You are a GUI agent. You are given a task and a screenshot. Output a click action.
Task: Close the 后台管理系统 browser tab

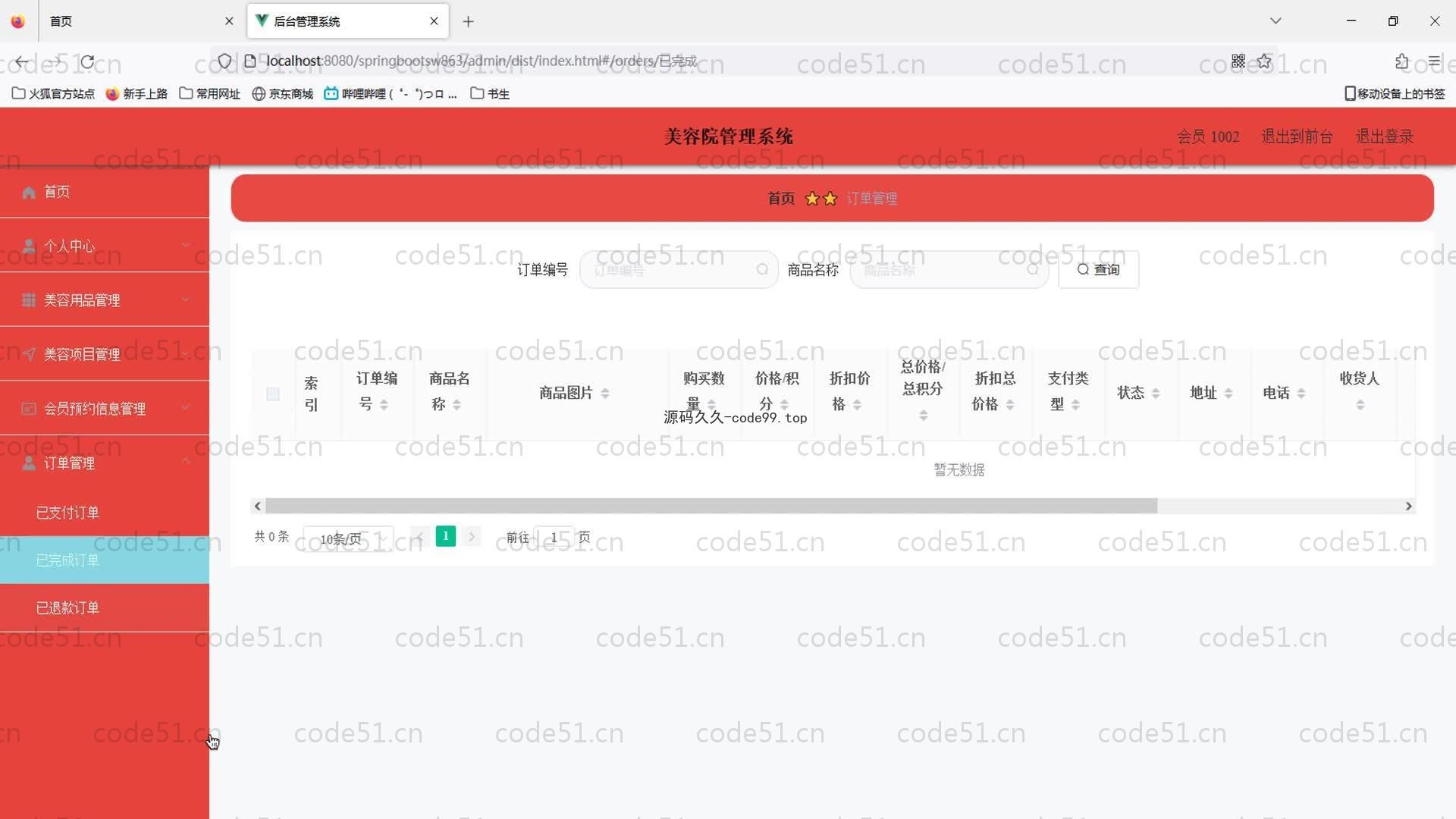[x=434, y=21]
